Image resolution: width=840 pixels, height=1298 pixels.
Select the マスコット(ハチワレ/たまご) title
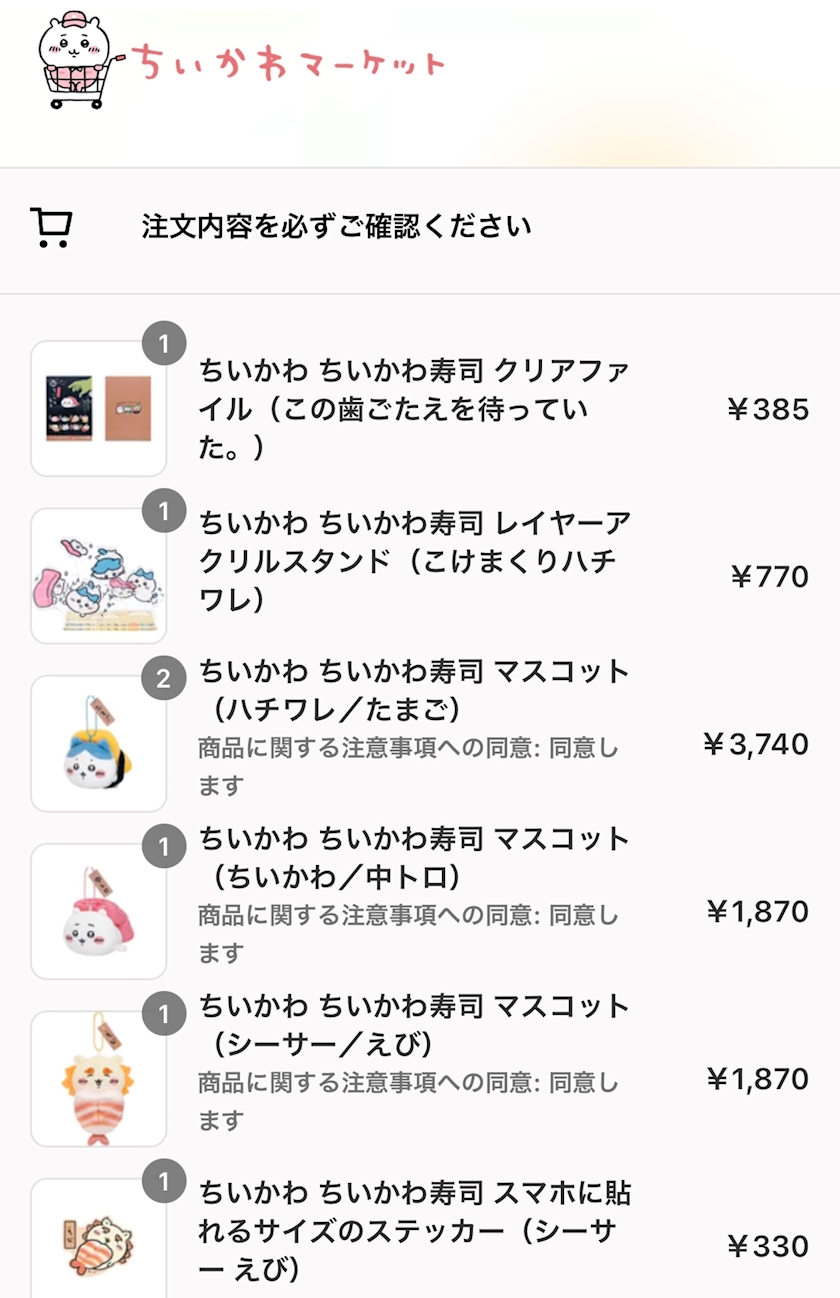413,690
